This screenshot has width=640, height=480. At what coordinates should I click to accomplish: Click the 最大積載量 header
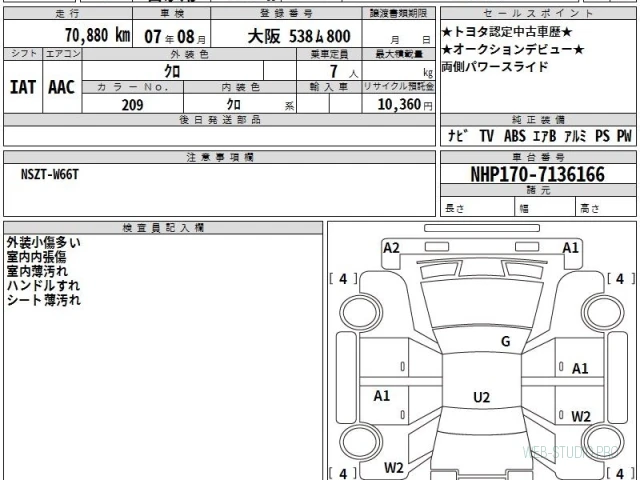click(x=398, y=54)
